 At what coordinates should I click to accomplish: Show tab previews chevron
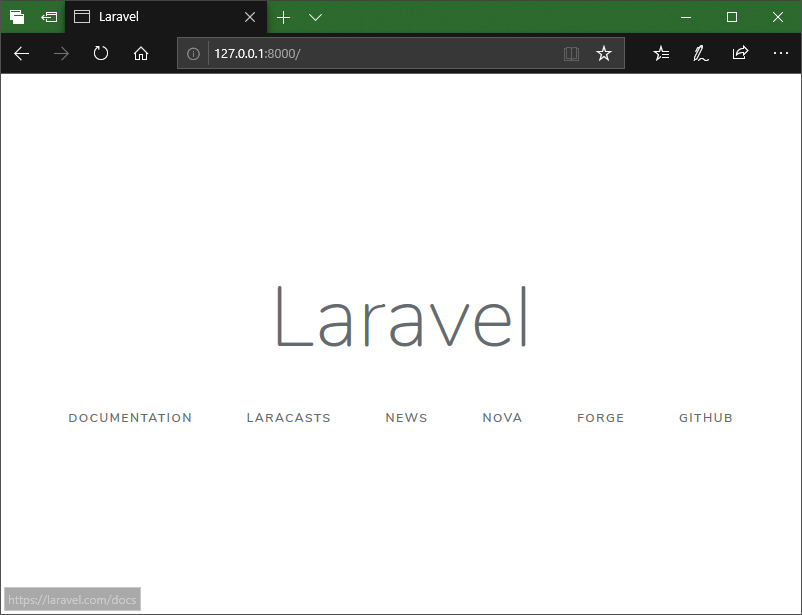(316, 17)
